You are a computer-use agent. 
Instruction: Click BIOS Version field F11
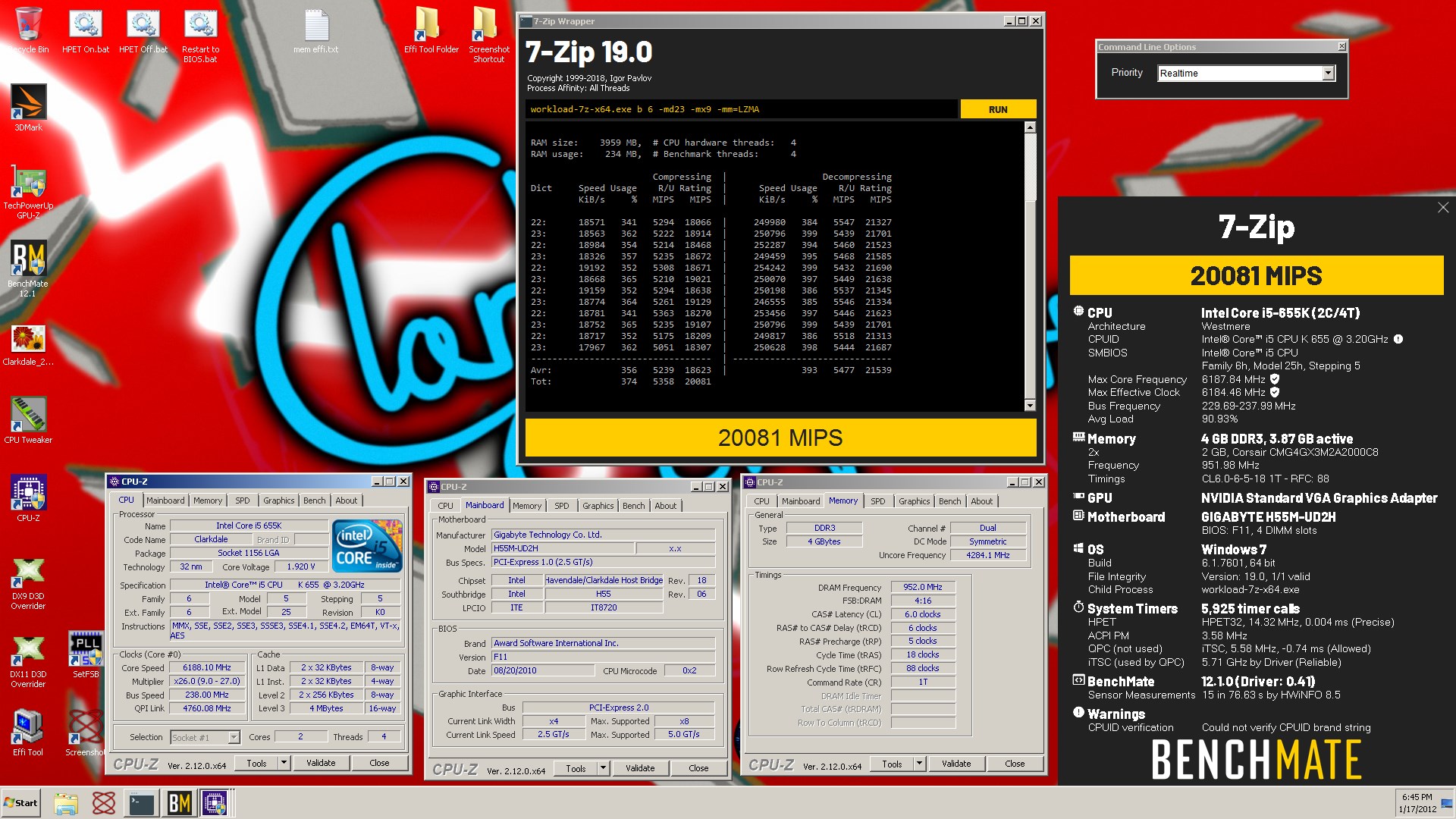pyautogui.click(x=603, y=657)
